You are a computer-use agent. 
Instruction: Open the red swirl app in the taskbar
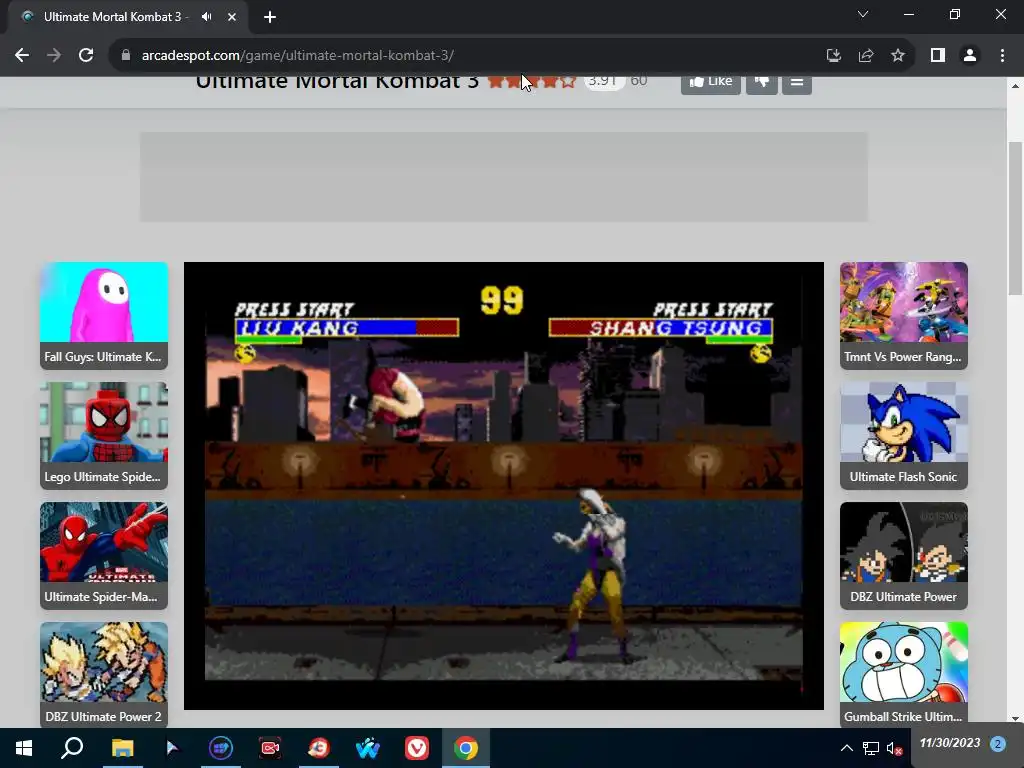(x=319, y=748)
